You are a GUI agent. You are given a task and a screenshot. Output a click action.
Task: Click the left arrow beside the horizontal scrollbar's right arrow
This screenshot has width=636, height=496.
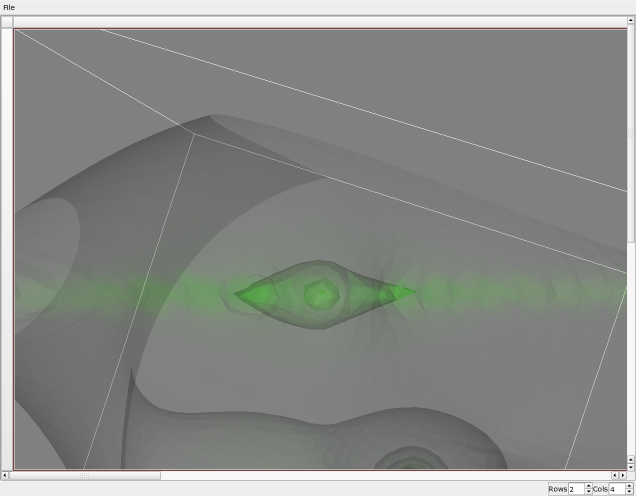(x=615, y=475)
